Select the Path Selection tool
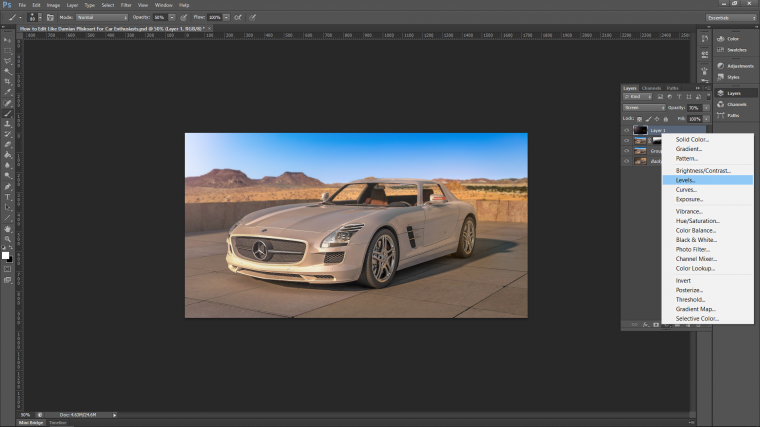This screenshot has height=427, width=760. point(7,207)
